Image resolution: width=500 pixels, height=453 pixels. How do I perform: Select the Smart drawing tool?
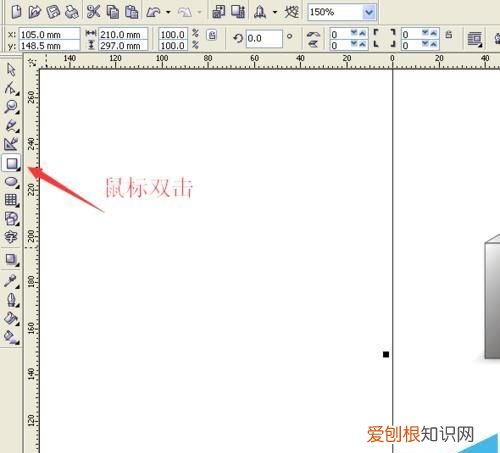(x=11, y=144)
